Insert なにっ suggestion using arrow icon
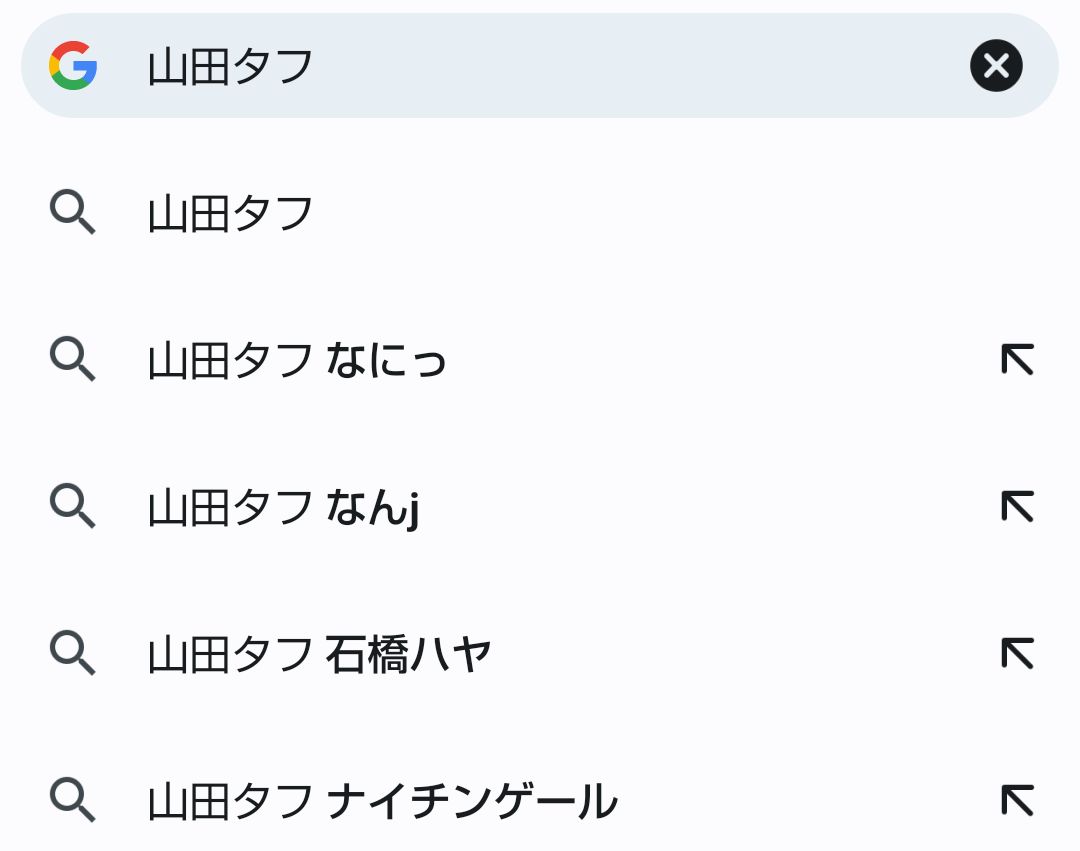The image size is (1080, 851). pos(1017,359)
